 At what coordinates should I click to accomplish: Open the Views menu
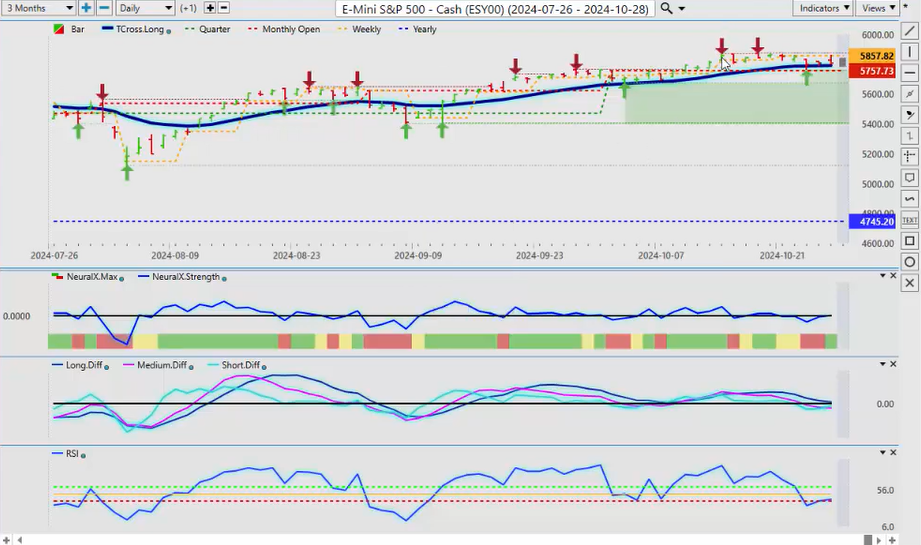(878, 8)
